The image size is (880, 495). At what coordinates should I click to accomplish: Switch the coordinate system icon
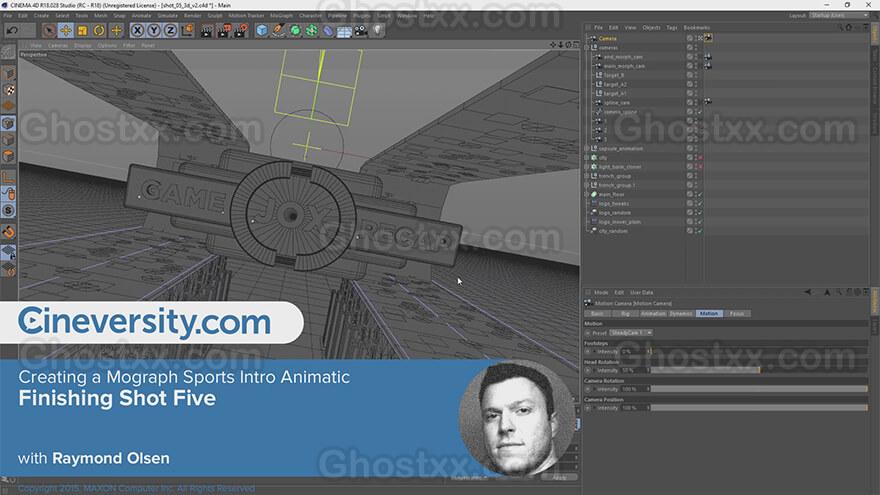[x=187, y=30]
